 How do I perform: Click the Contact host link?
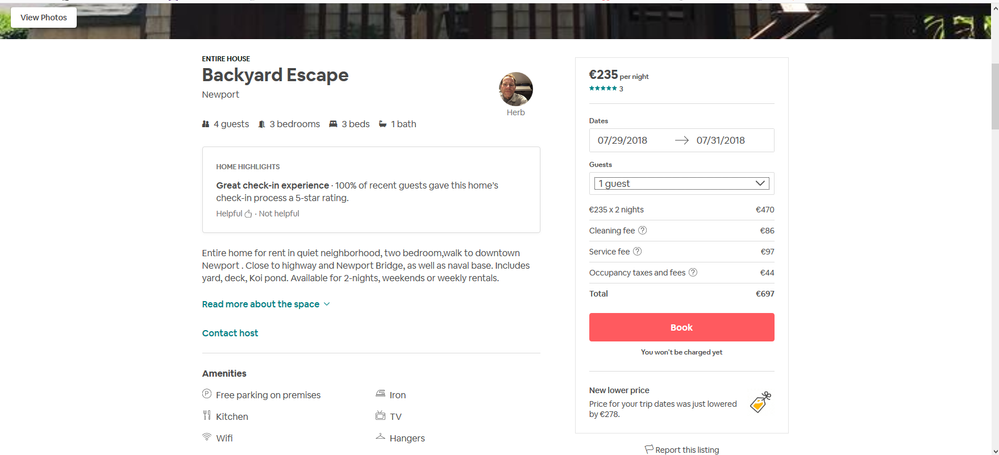(x=230, y=333)
